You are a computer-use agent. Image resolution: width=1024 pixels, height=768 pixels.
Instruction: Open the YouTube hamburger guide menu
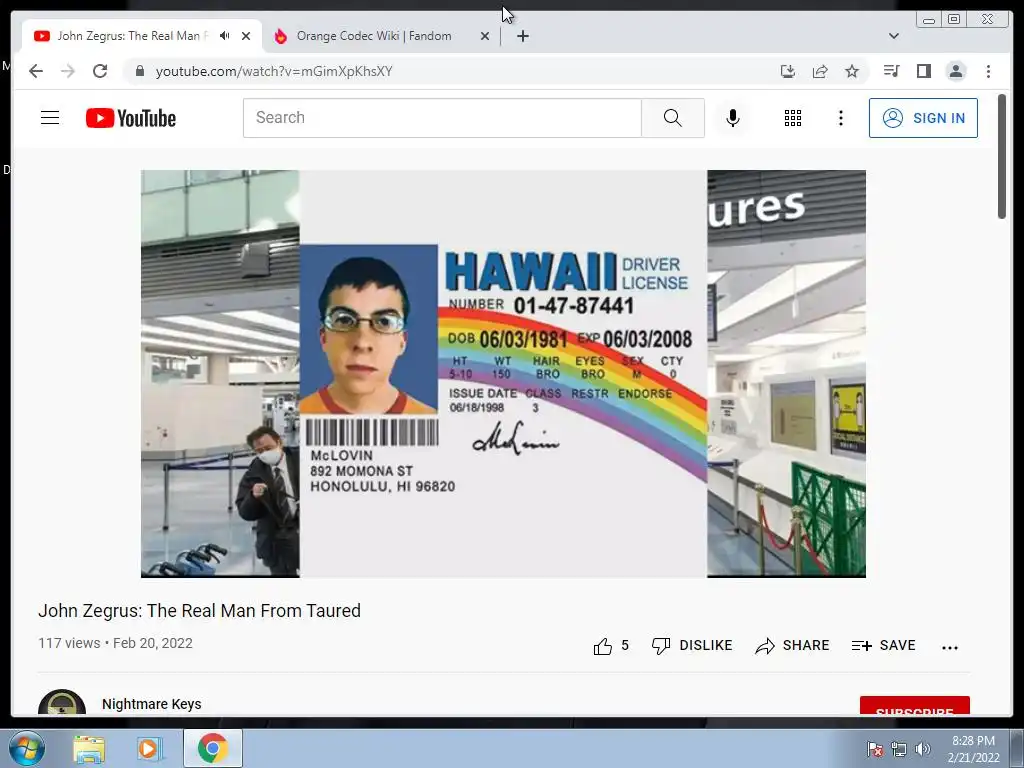[x=50, y=118]
